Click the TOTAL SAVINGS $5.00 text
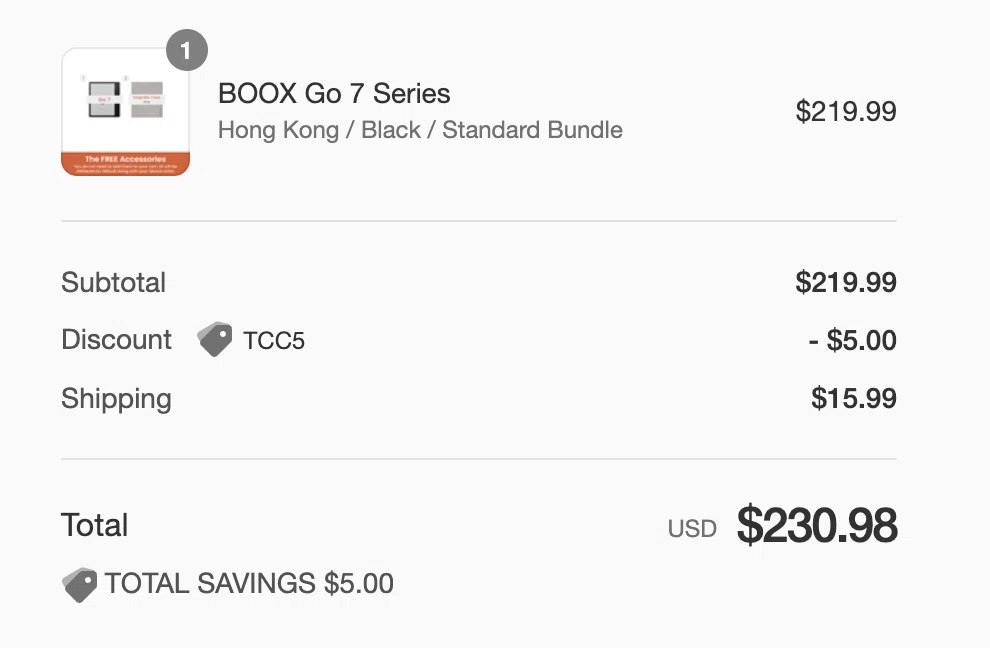The width and height of the screenshot is (990, 648). pos(249,583)
